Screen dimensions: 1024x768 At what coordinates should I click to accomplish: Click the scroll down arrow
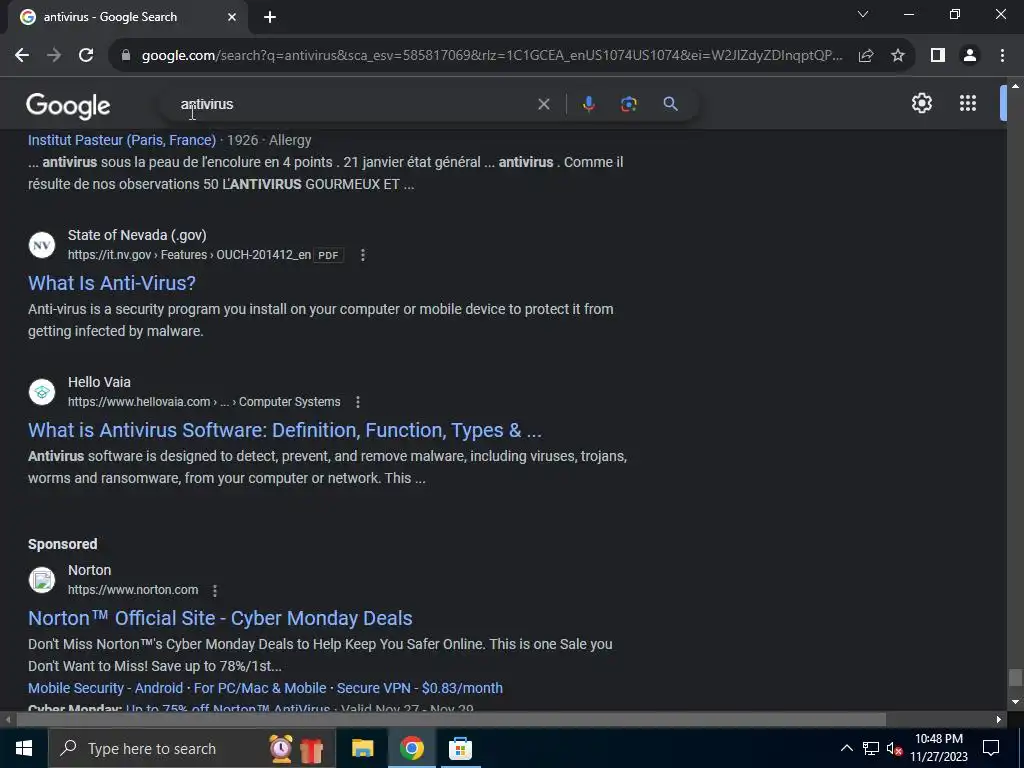coord(1014,702)
